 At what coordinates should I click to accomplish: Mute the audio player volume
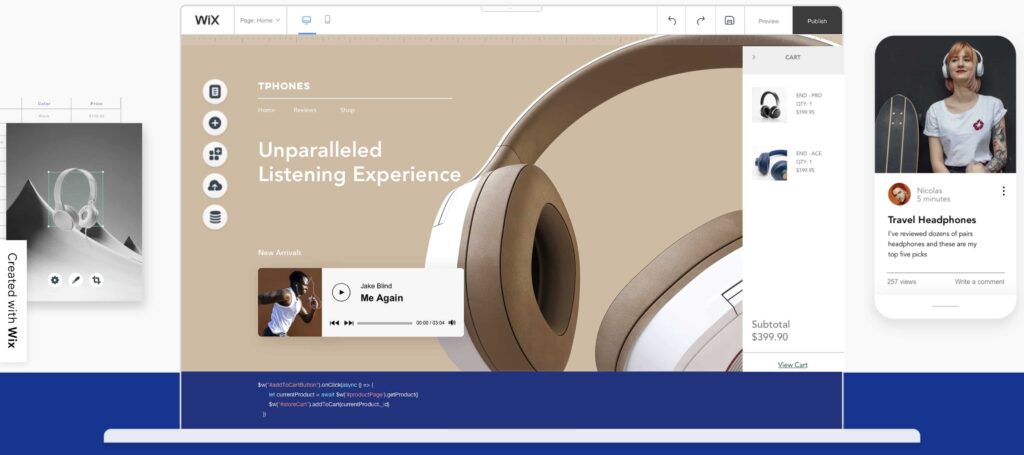coord(452,322)
